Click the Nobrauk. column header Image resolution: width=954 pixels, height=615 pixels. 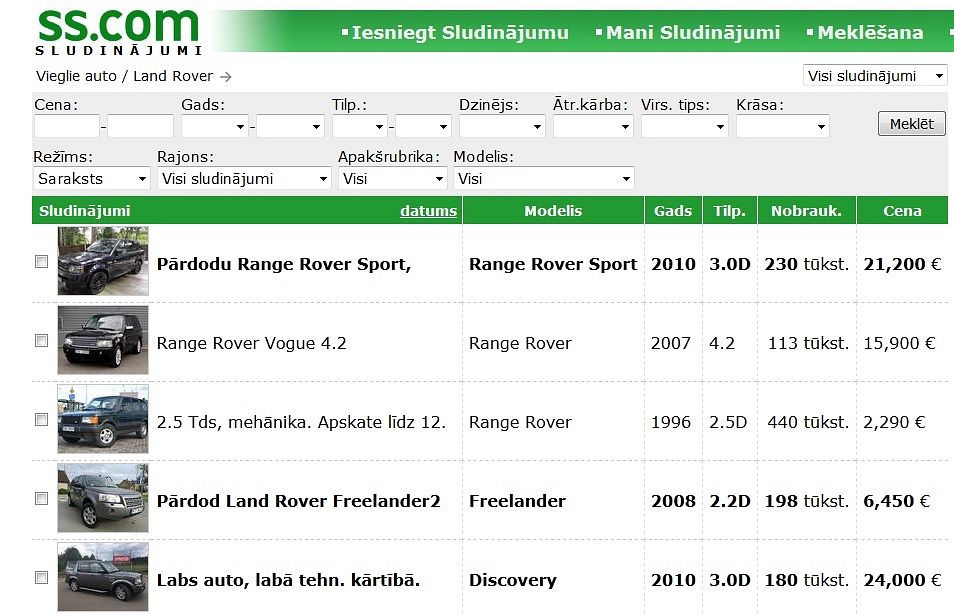coord(806,210)
